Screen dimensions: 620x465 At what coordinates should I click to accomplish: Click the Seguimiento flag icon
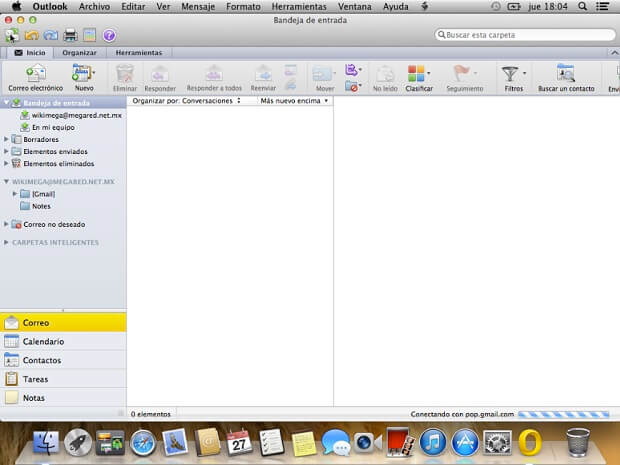pos(461,74)
